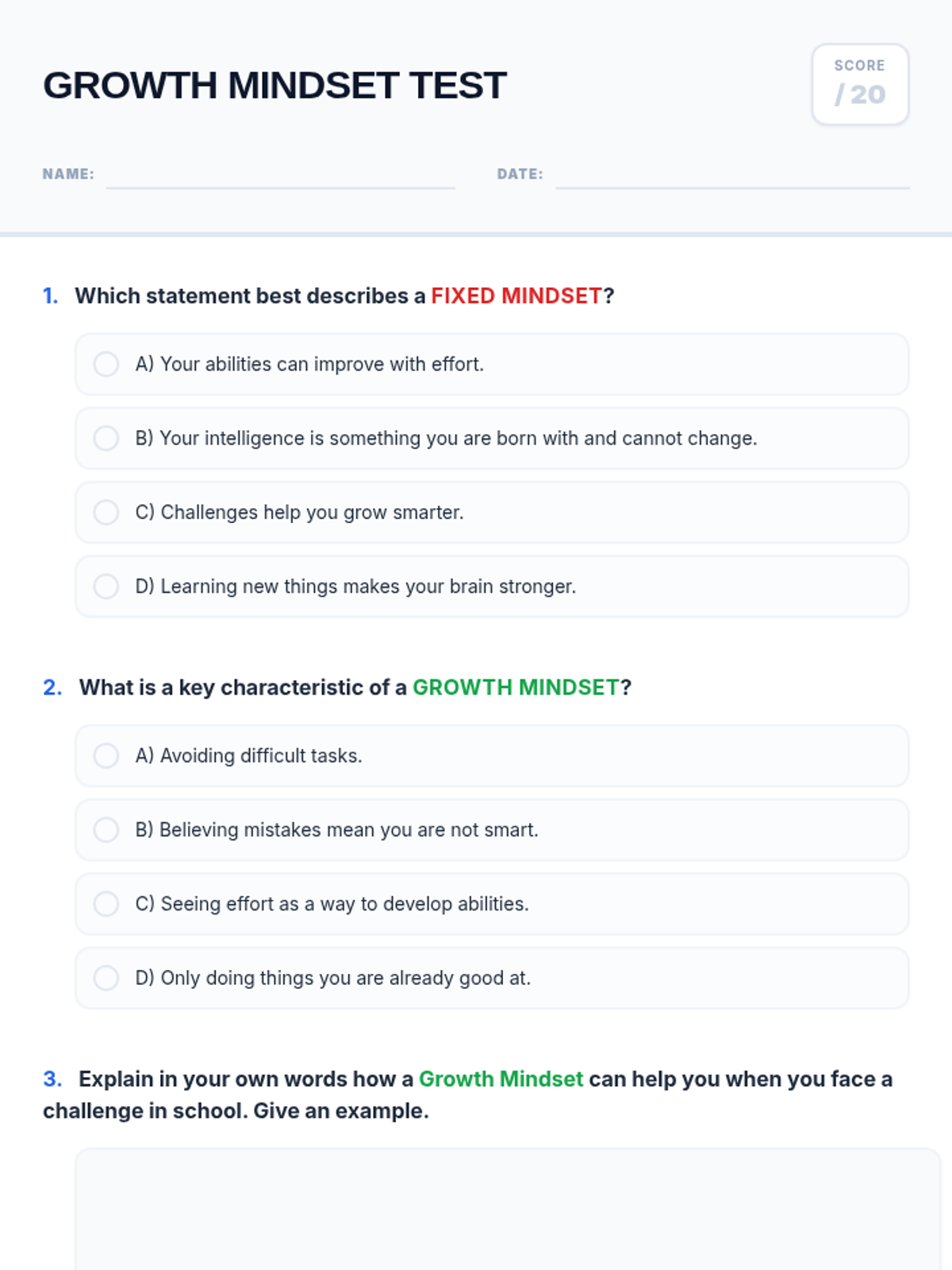Viewport: 952px width, 1270px height.
Task: Select 'Avoiding difficult tasks' radio button
Action: tap(106, 756)
